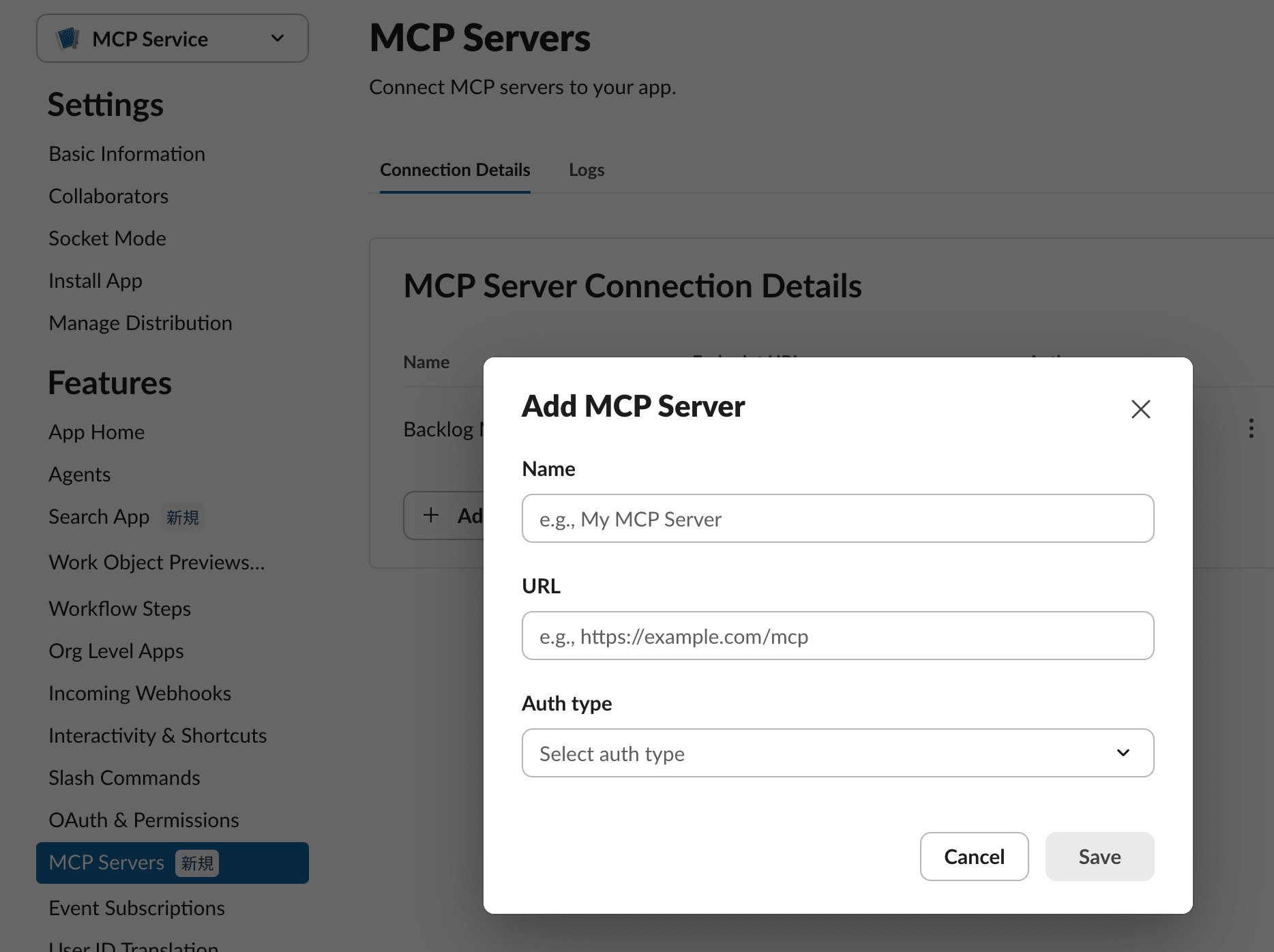Switch to the Logs tab
The width and height of the screenshot is (1274, 952).
[x=587, y=170]
